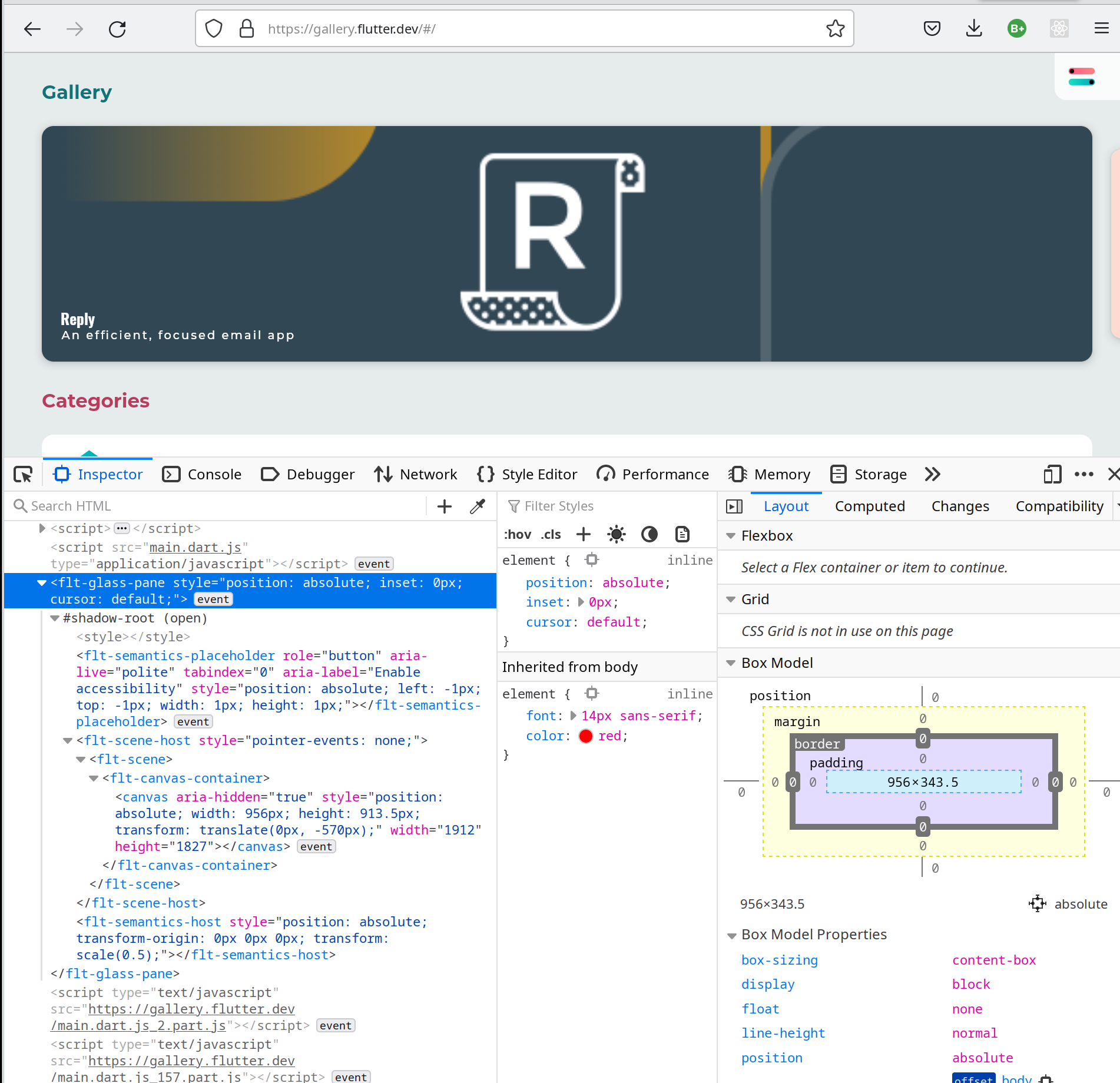
Task: Bookmark this page with the star
Action: 835,28
